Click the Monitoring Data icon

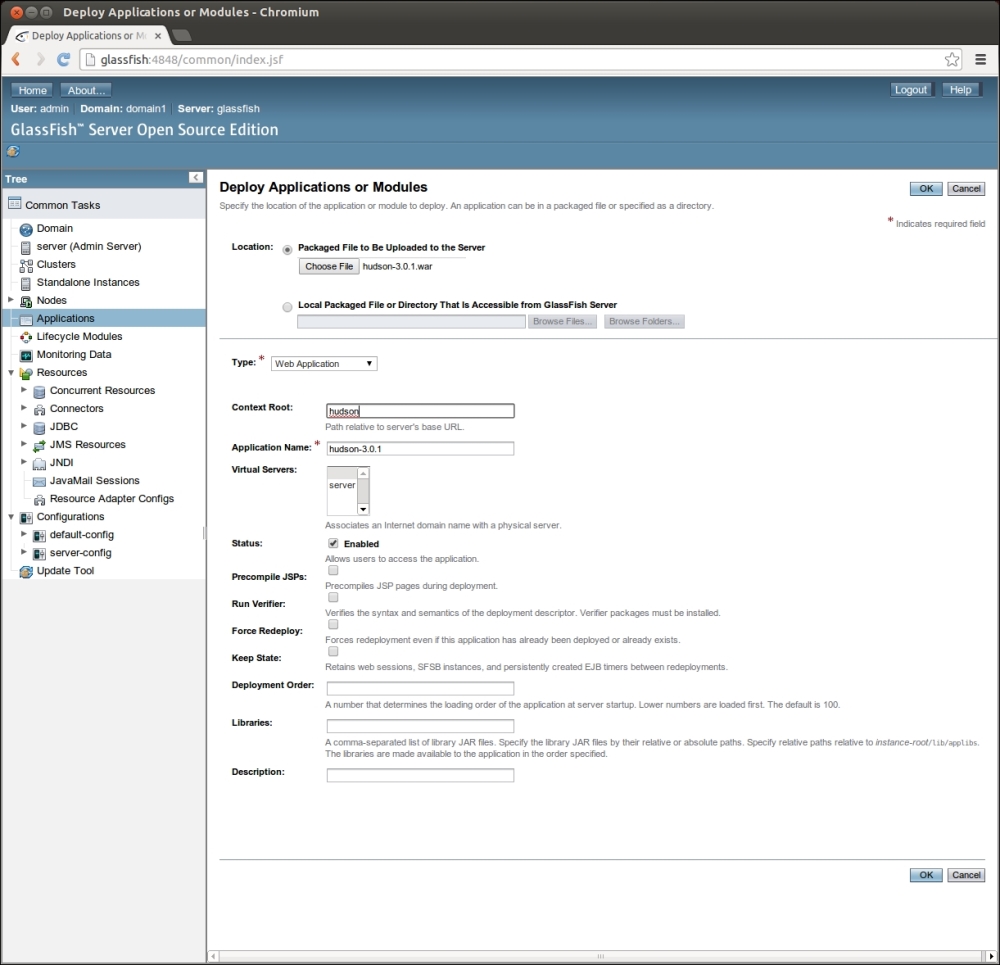tap(27, 355)
